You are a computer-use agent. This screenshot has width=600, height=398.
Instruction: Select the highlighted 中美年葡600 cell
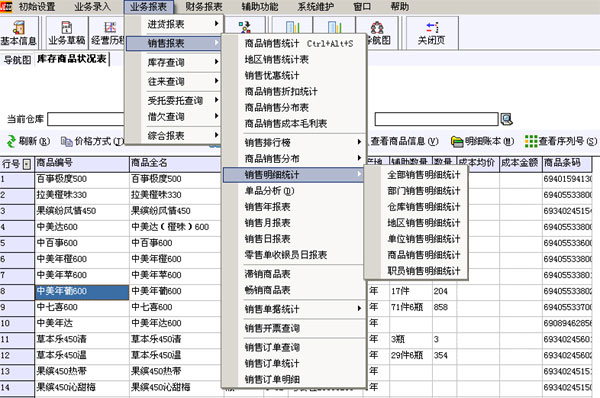pyautogui.click(x=82, y=292)
